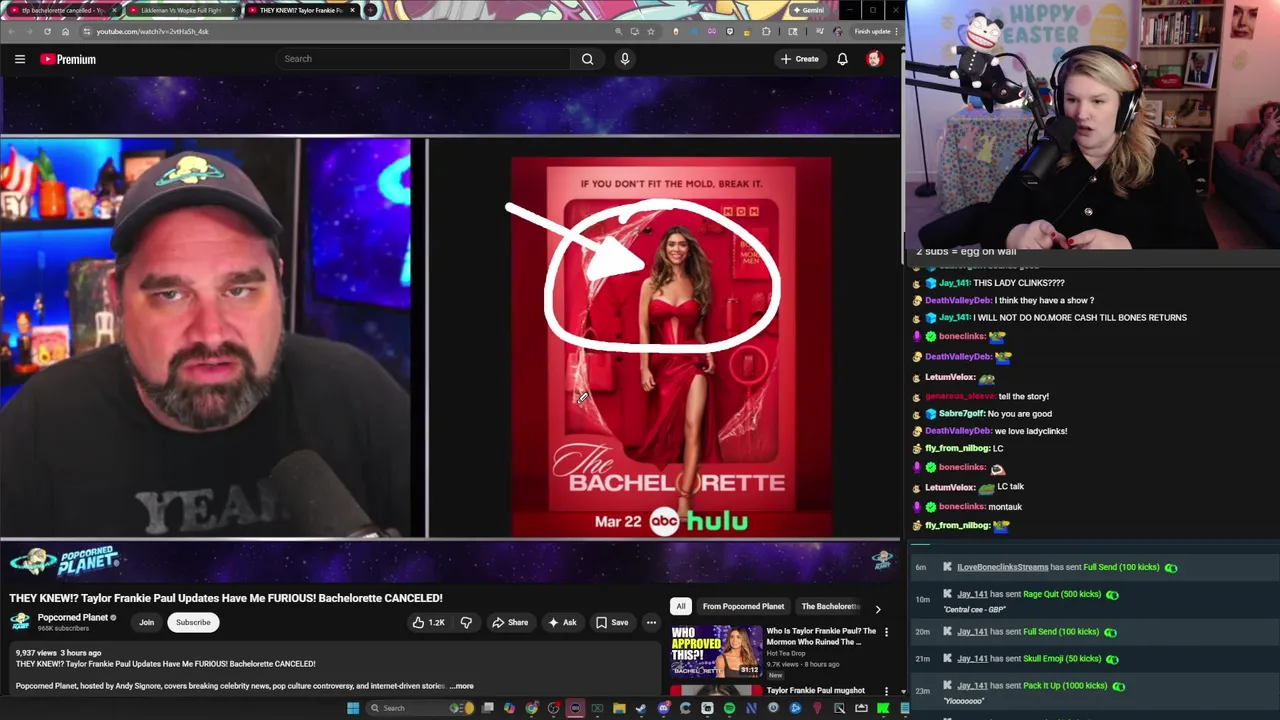Expand the description with '...more'

462,686
